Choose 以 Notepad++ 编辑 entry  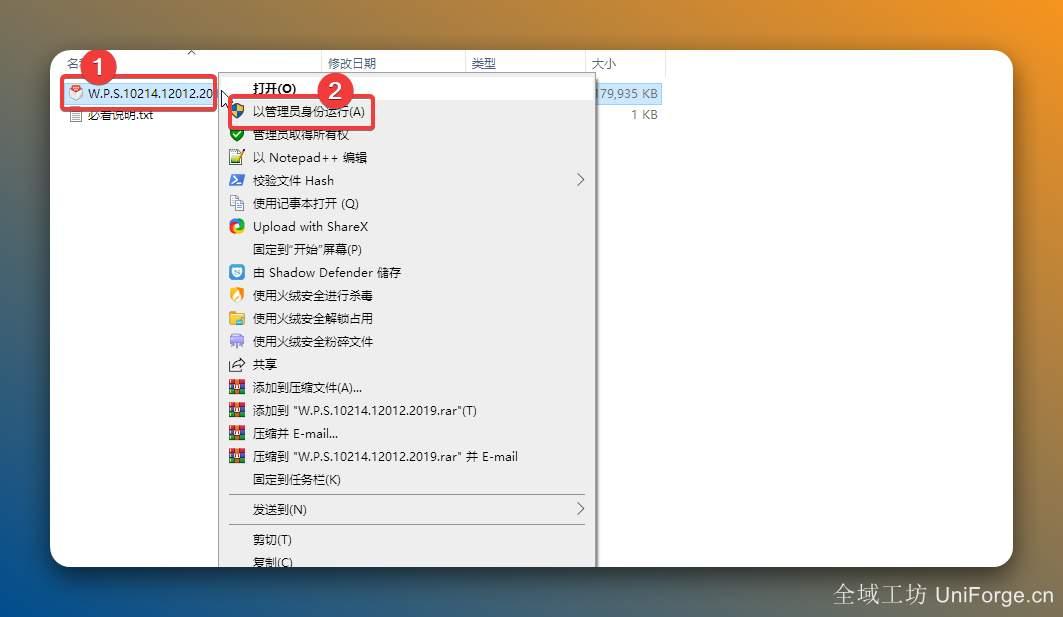[x=309, y=157]
